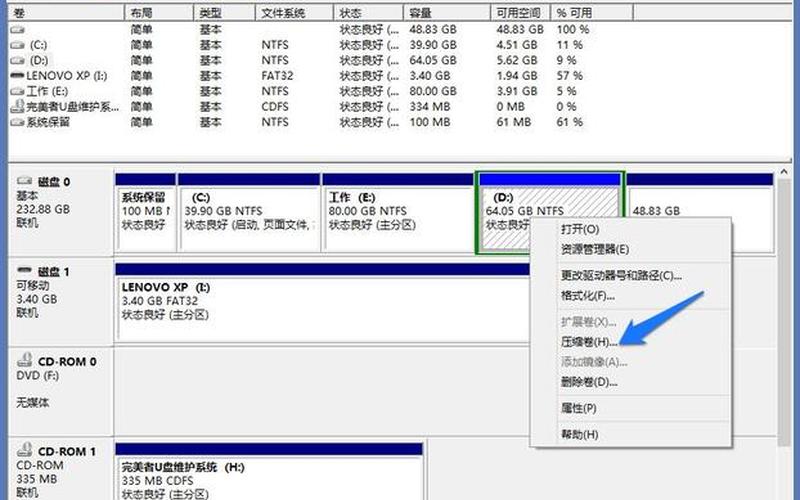Select 格式化(F)... in context menu

588,296
